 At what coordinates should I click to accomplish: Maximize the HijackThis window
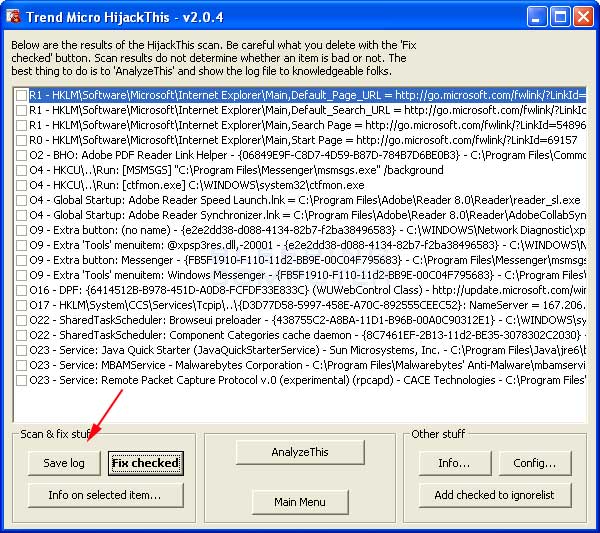pyautogui.click(x=561, y=16)
